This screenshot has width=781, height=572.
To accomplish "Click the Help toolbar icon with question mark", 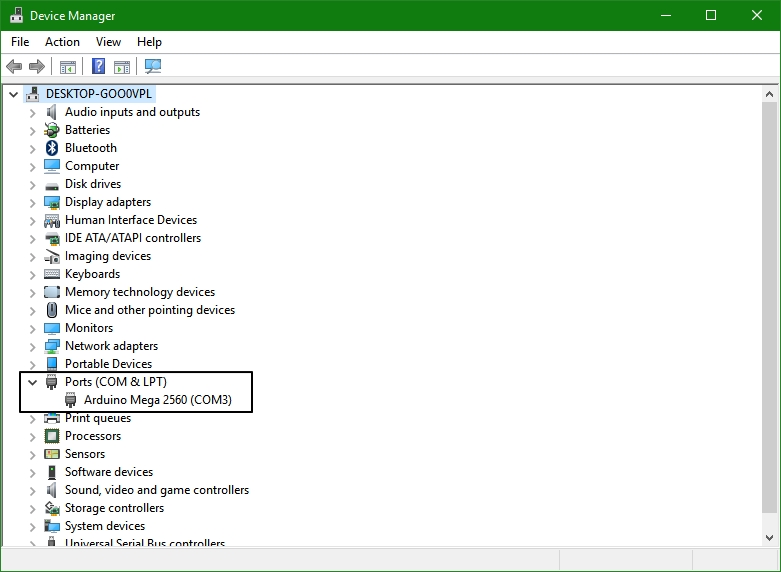I will click(98, 67).
